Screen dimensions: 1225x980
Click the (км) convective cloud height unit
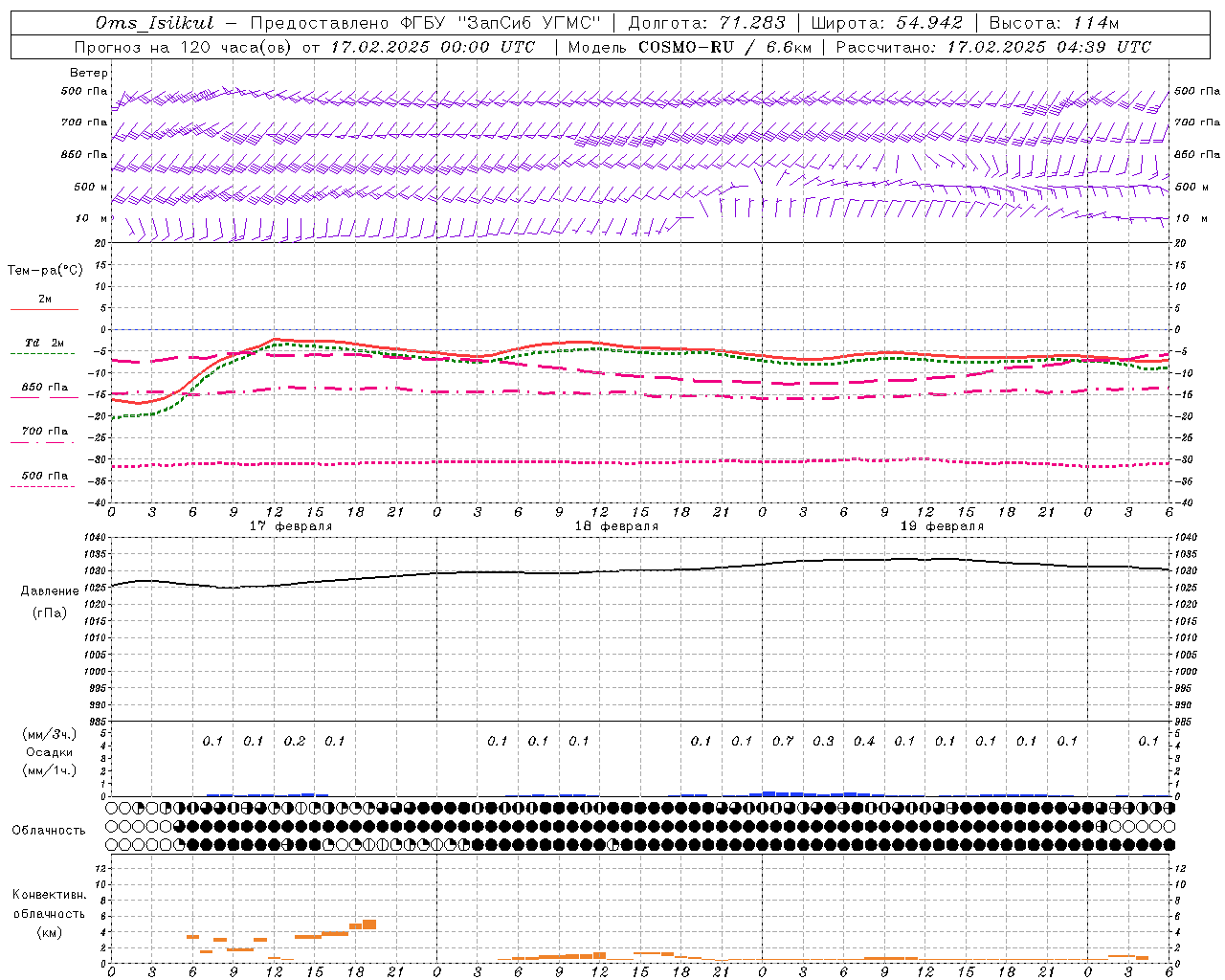(49, 932)
